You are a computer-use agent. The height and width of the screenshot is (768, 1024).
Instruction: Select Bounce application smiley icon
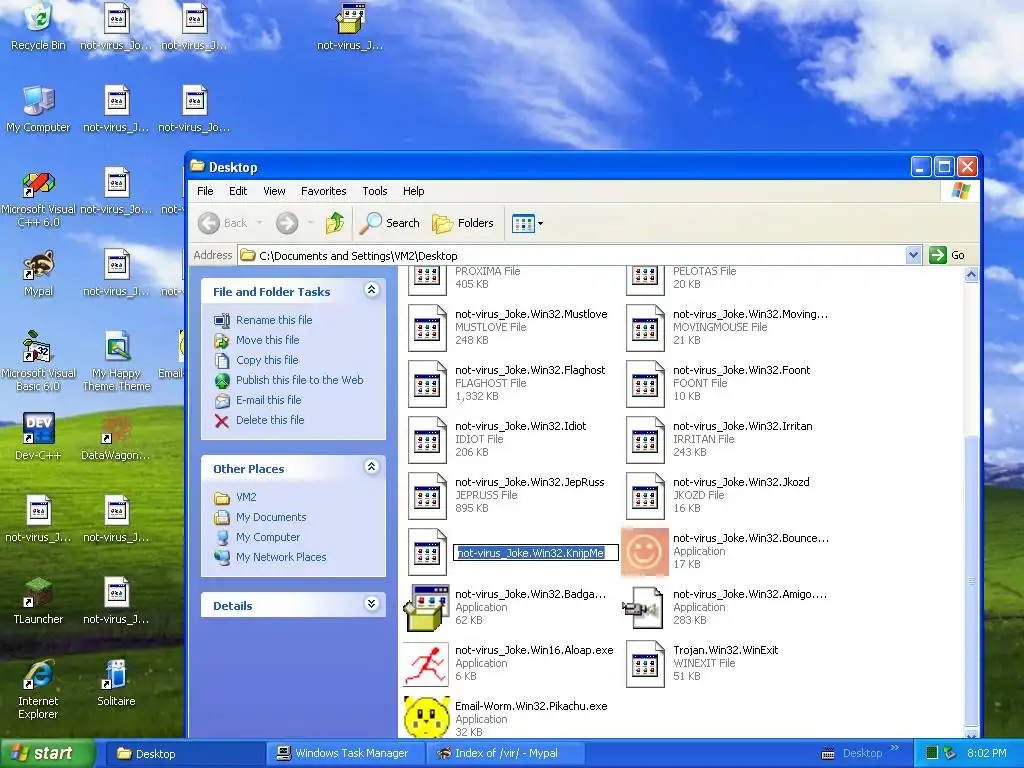[x=645, y=552]
